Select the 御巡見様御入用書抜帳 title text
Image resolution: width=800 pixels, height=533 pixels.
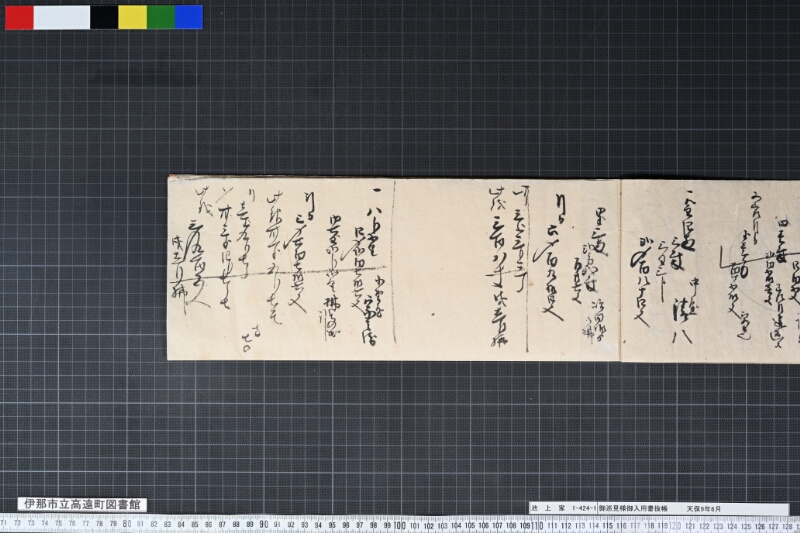pyautogui.click(x=633, y=509)
